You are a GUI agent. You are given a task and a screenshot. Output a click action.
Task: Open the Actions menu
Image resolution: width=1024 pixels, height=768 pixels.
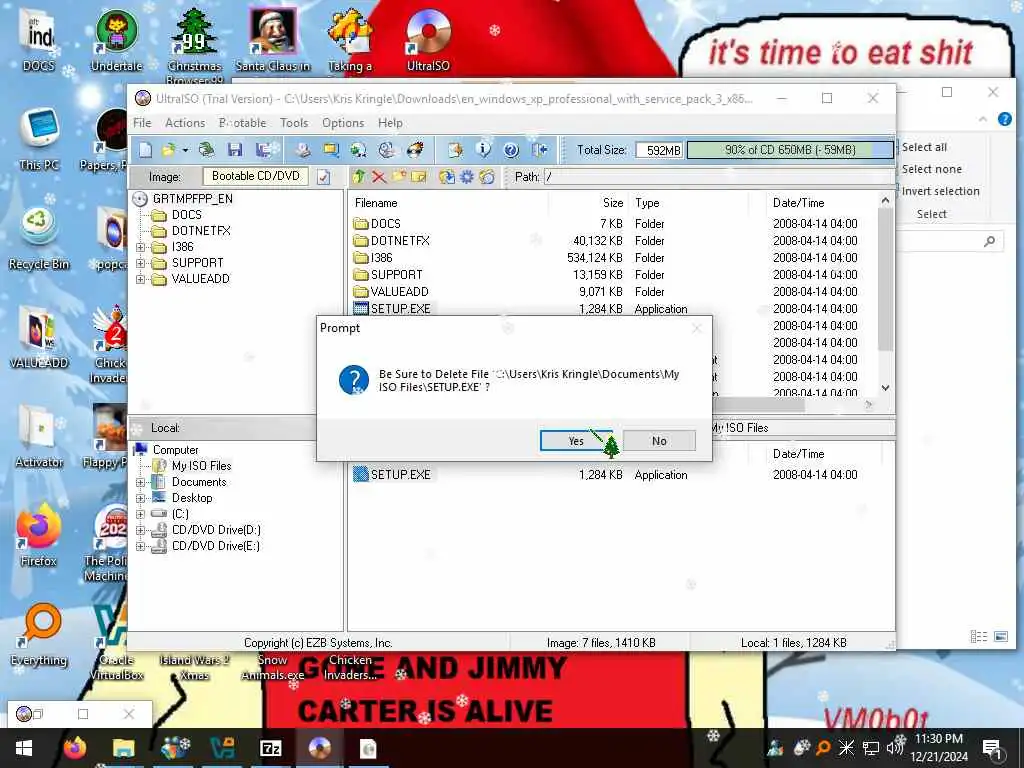(x=185, y=123)
